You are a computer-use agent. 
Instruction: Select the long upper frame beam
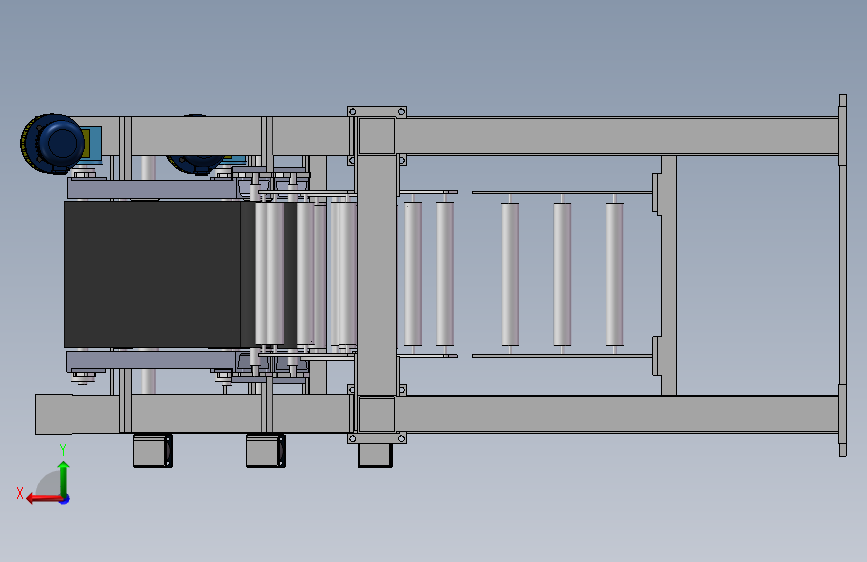point(617,136)
